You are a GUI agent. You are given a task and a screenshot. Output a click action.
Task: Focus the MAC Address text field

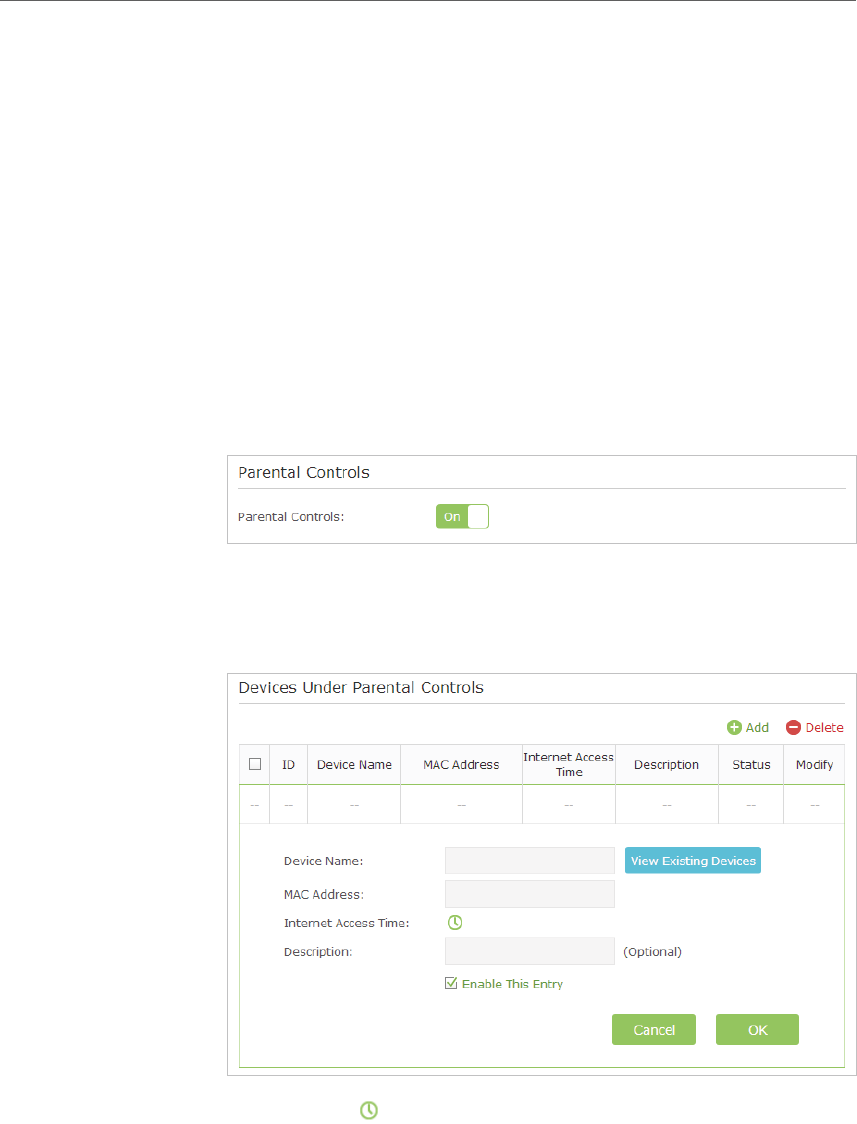[530, 894]
